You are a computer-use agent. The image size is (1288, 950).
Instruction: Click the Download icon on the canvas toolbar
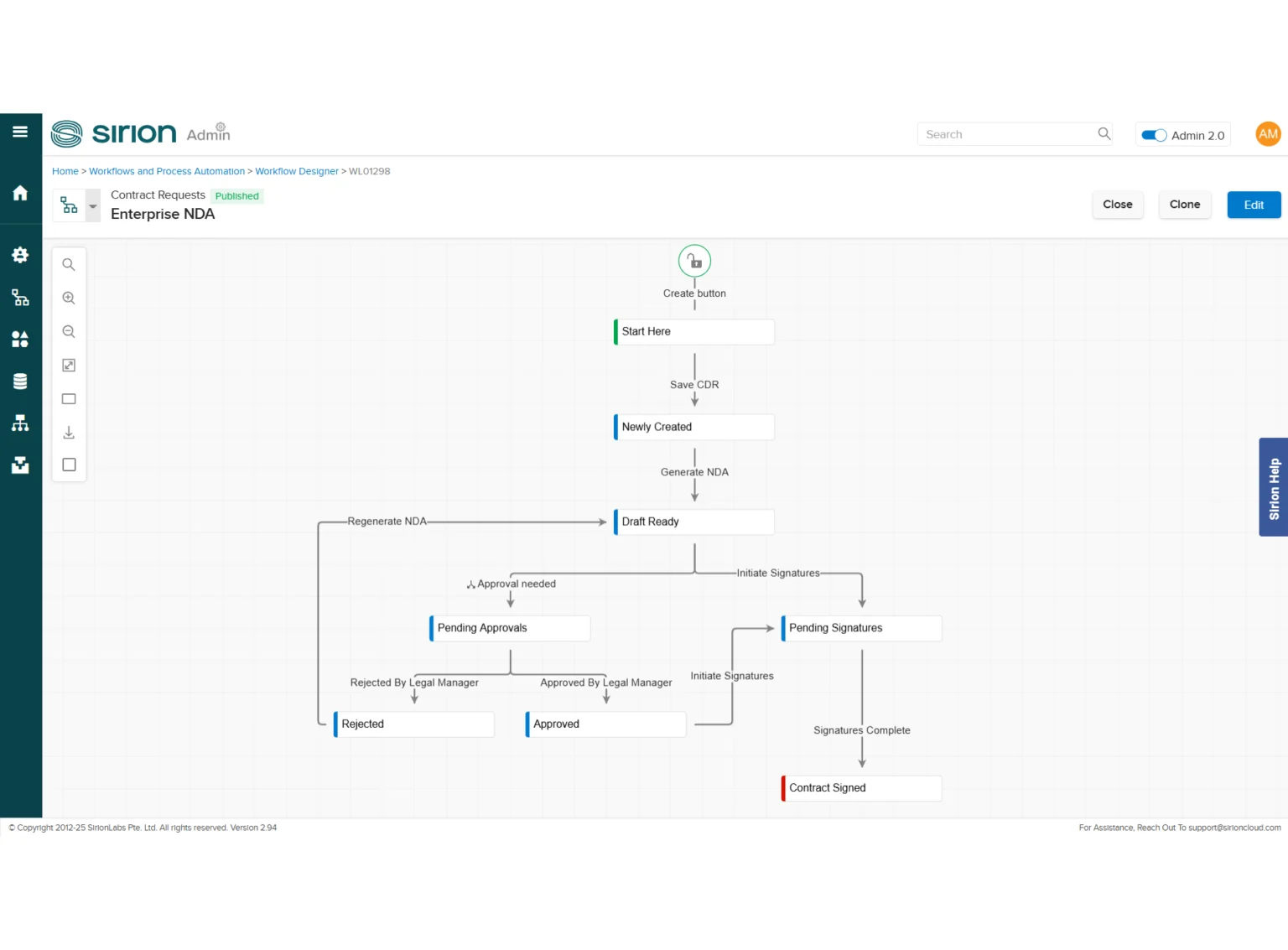pyautogui.click(x=69, y=432)
